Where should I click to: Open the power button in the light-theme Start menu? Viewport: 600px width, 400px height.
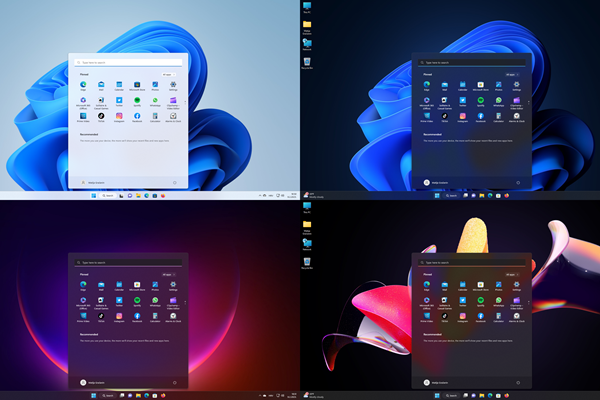175,183
